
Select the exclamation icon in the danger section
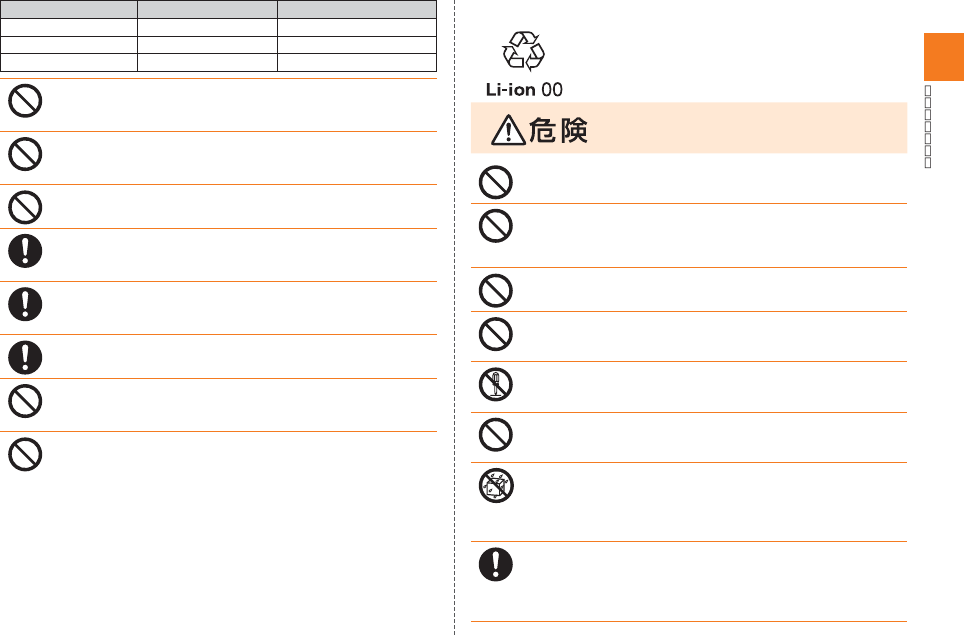(496, 565)
